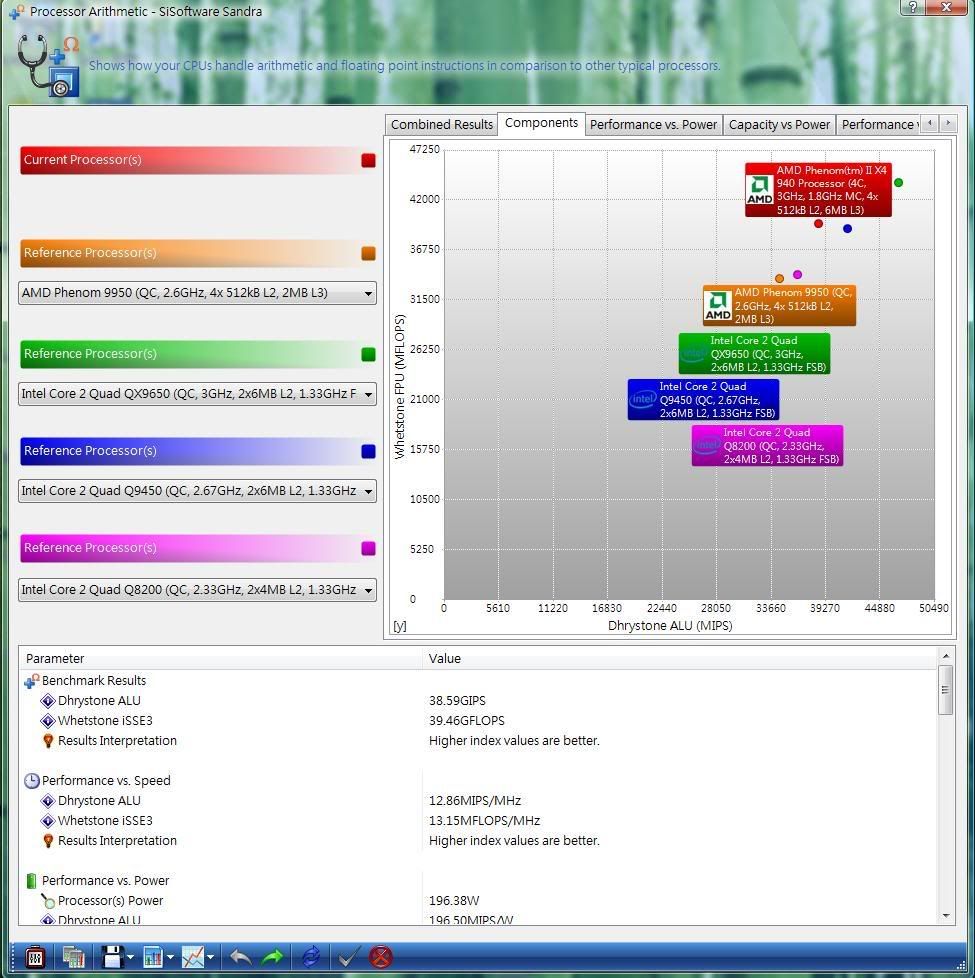The image size is (975, 978).
Task: Select the Whetstone iSSE3 39.46GFLOPS row
Action: point(478,721)
